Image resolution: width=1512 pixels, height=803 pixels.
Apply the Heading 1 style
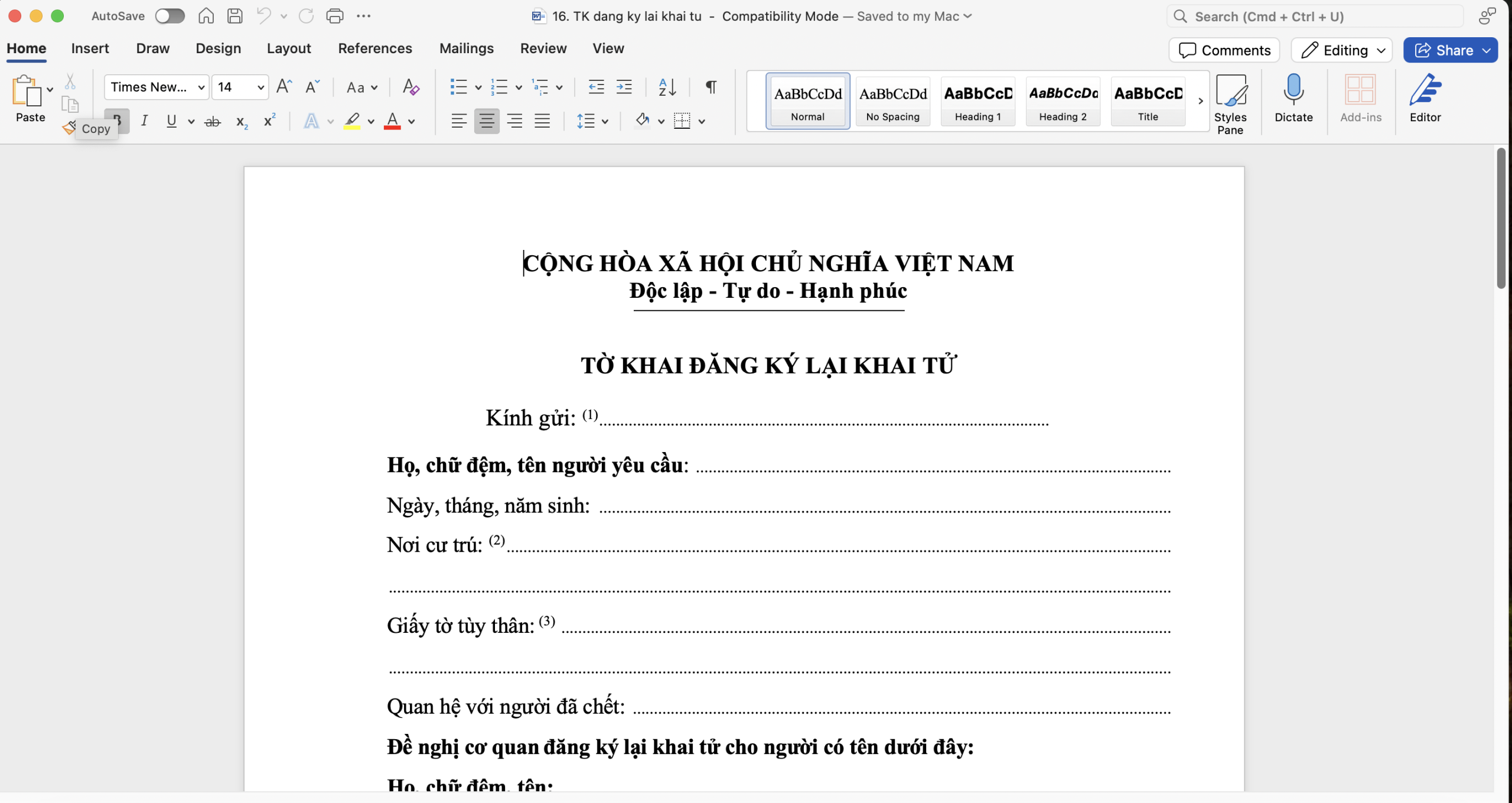(977, 101)
